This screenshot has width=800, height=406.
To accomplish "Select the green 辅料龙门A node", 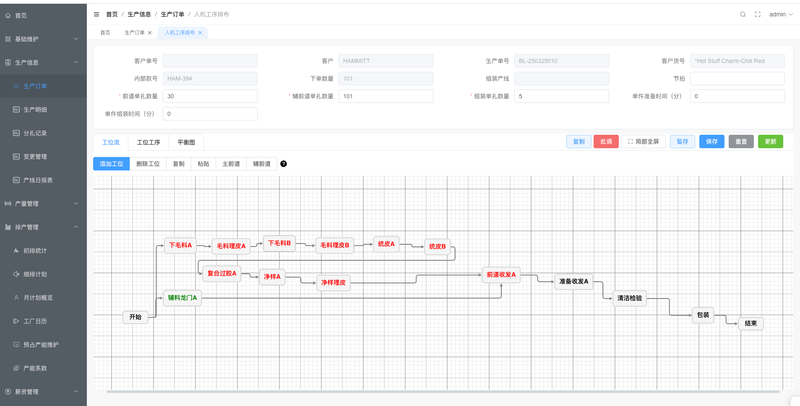I will click(182, 297).
